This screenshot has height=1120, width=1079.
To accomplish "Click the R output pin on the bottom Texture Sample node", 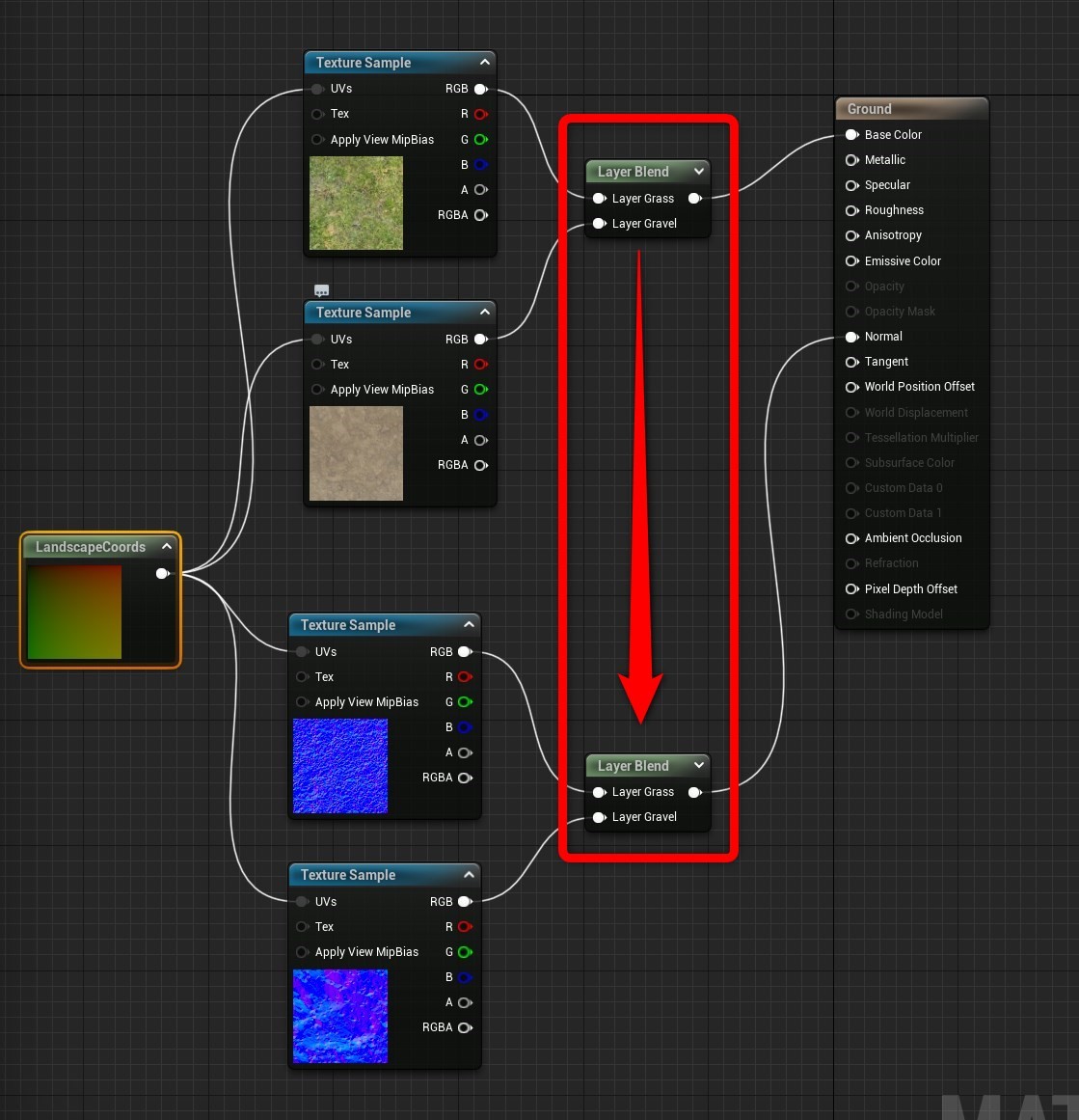I will [462, 926].
